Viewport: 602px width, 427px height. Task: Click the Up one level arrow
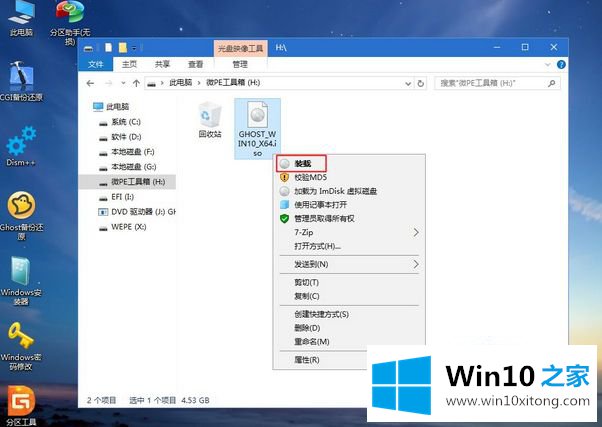pyautogui.click(x=136, y=83)
